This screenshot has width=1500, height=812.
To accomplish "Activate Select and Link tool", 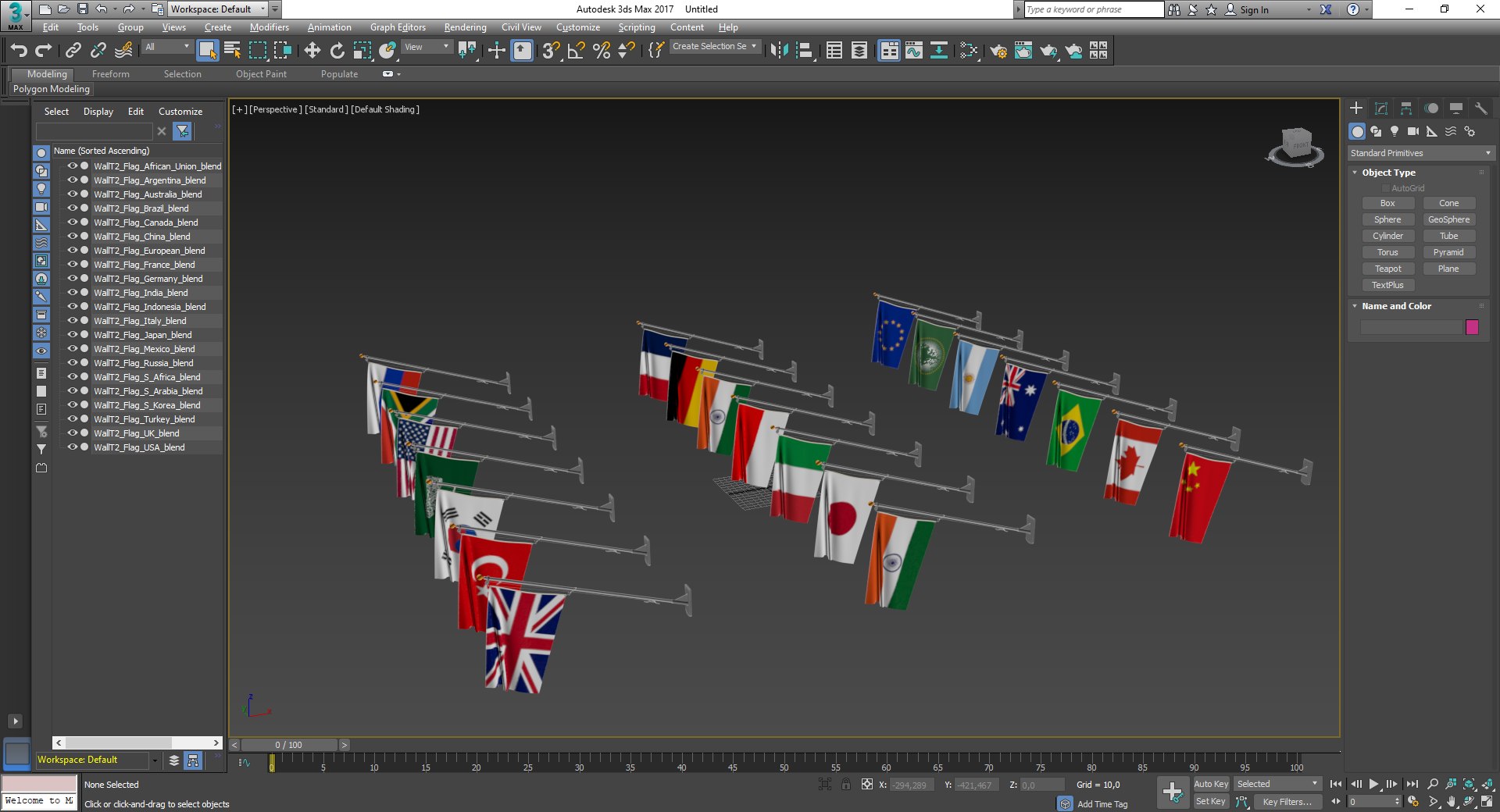I will pyautogui.click(x=73, y=51).
